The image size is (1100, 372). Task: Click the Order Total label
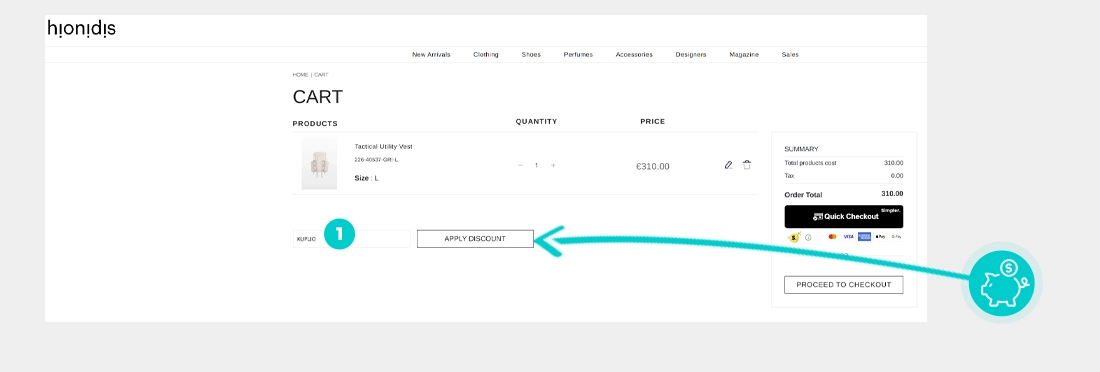(x=803, y=194)
